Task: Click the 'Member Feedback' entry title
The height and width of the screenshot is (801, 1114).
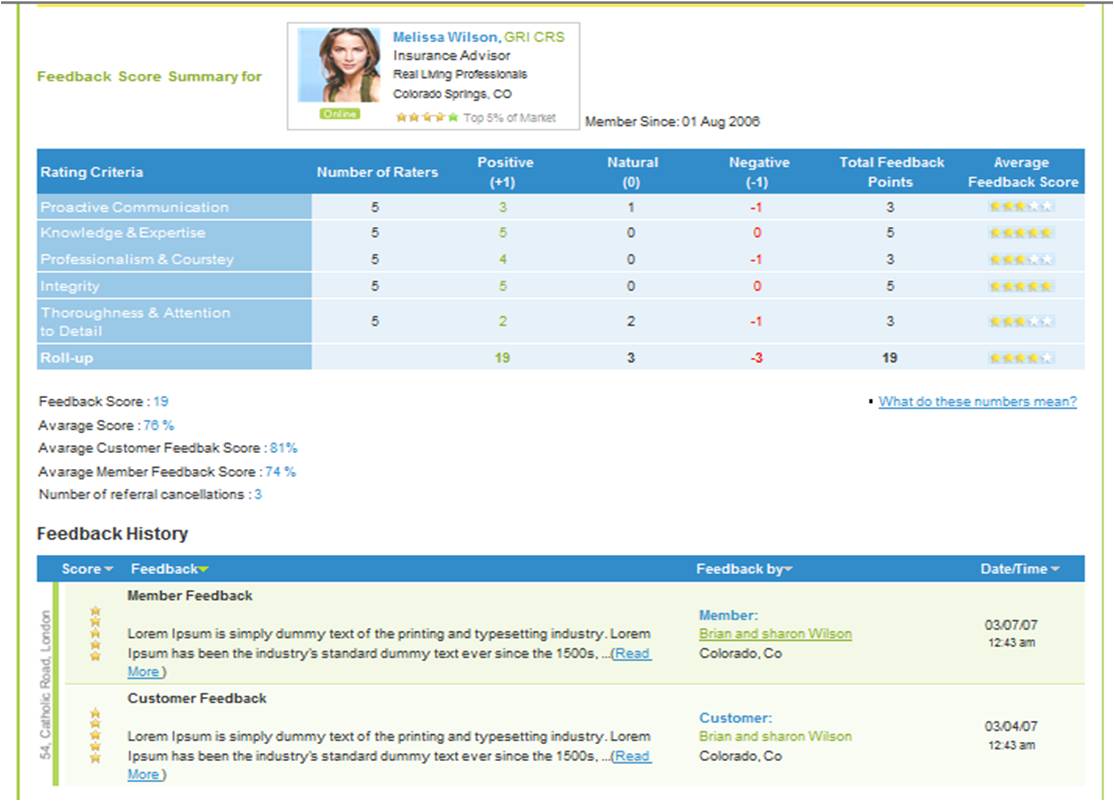Action: pos(190,596)
